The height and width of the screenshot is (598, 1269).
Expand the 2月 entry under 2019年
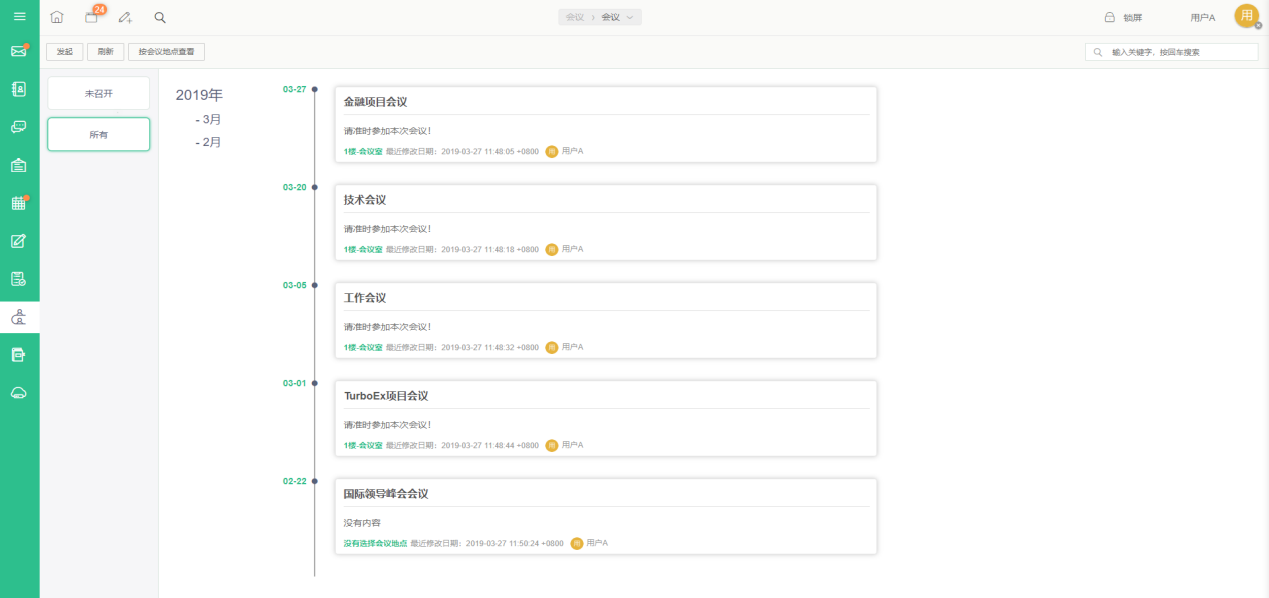pos(208,142)
